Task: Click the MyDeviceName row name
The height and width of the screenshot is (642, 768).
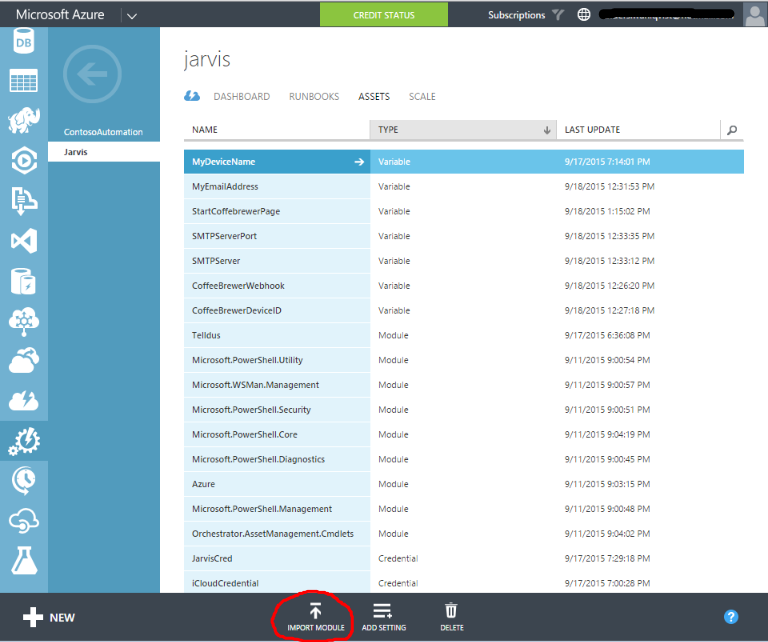Action: tap(223, 162)
